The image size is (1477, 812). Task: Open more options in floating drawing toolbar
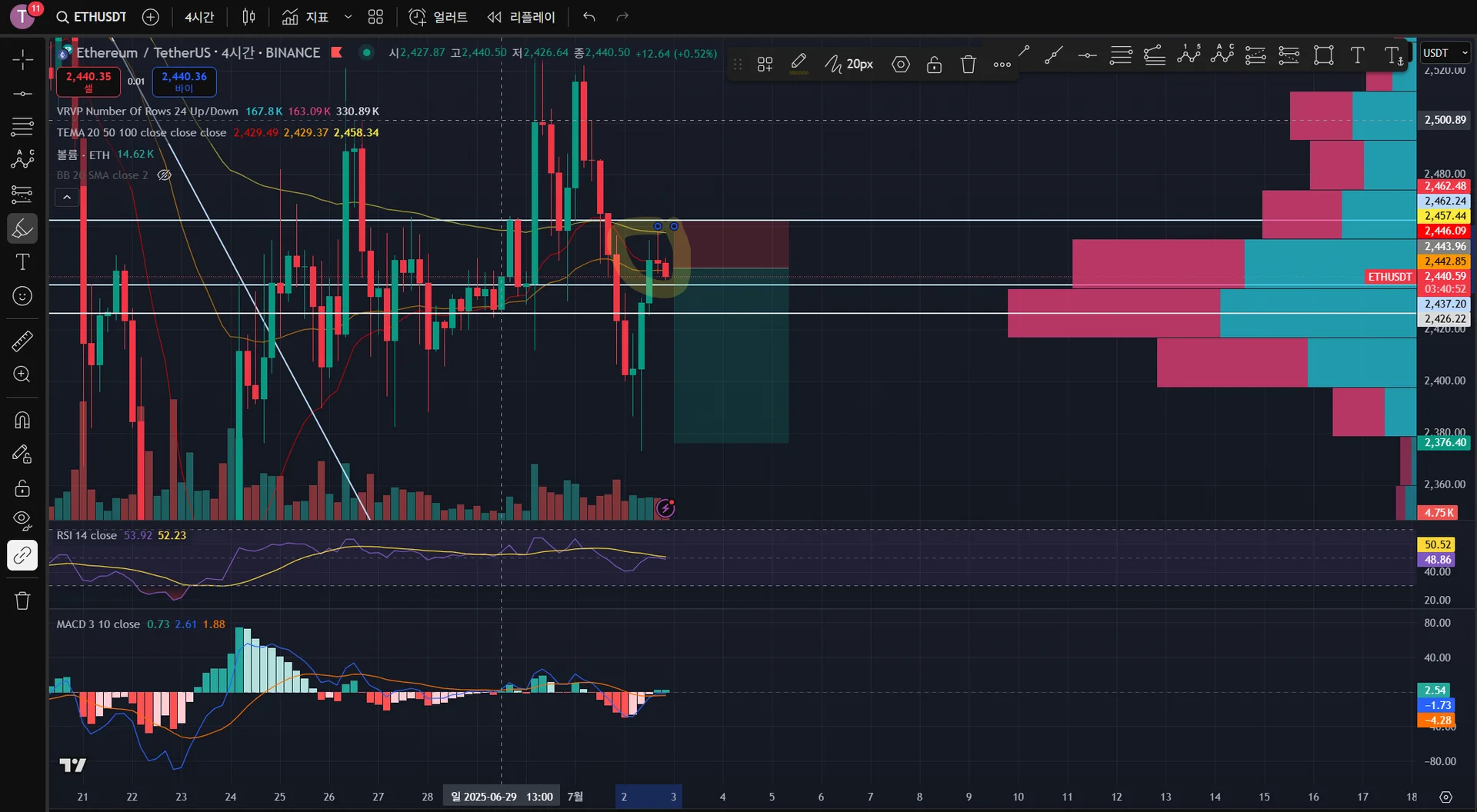pos(1002,65)
